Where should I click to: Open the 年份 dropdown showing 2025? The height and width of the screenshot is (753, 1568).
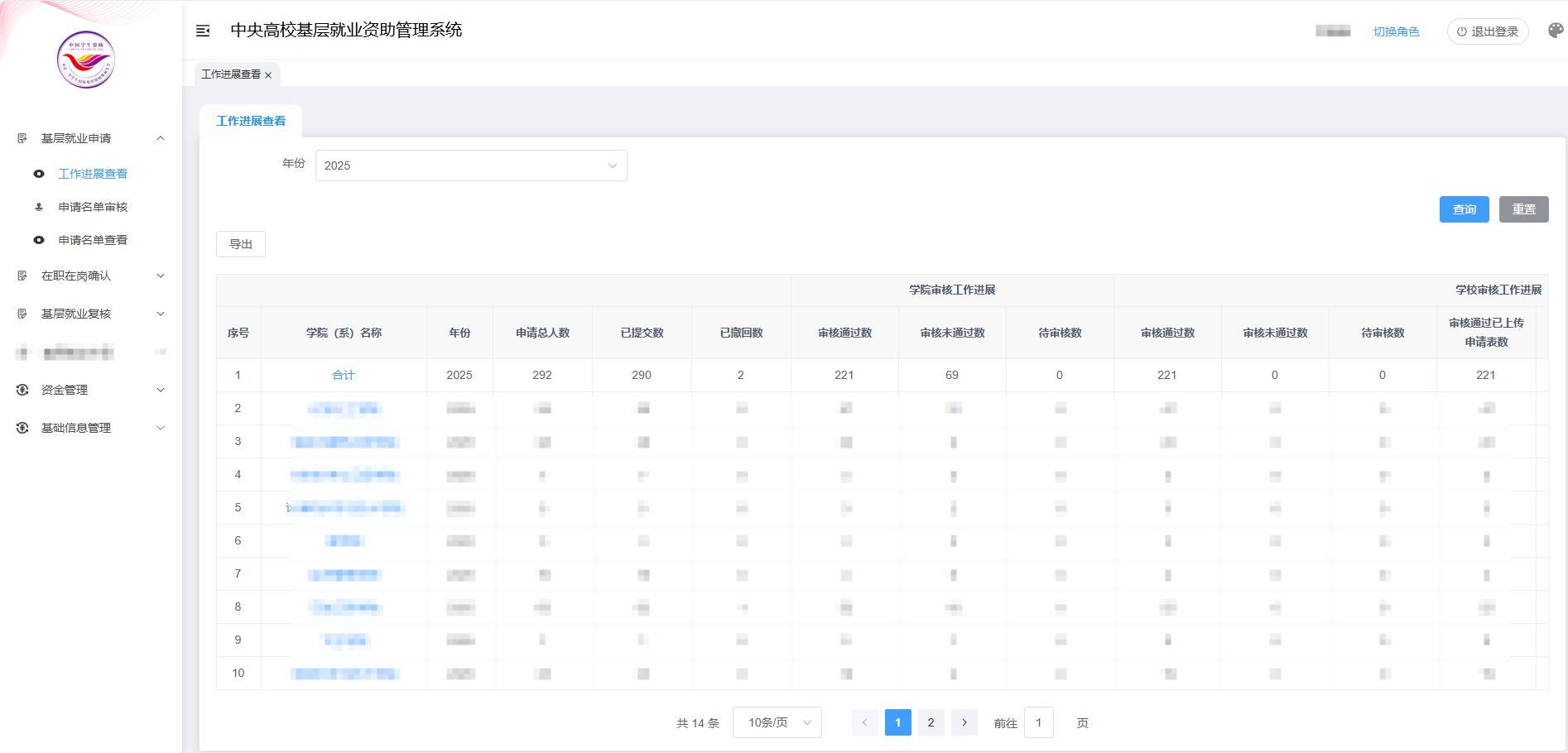[x=470, y=165]
